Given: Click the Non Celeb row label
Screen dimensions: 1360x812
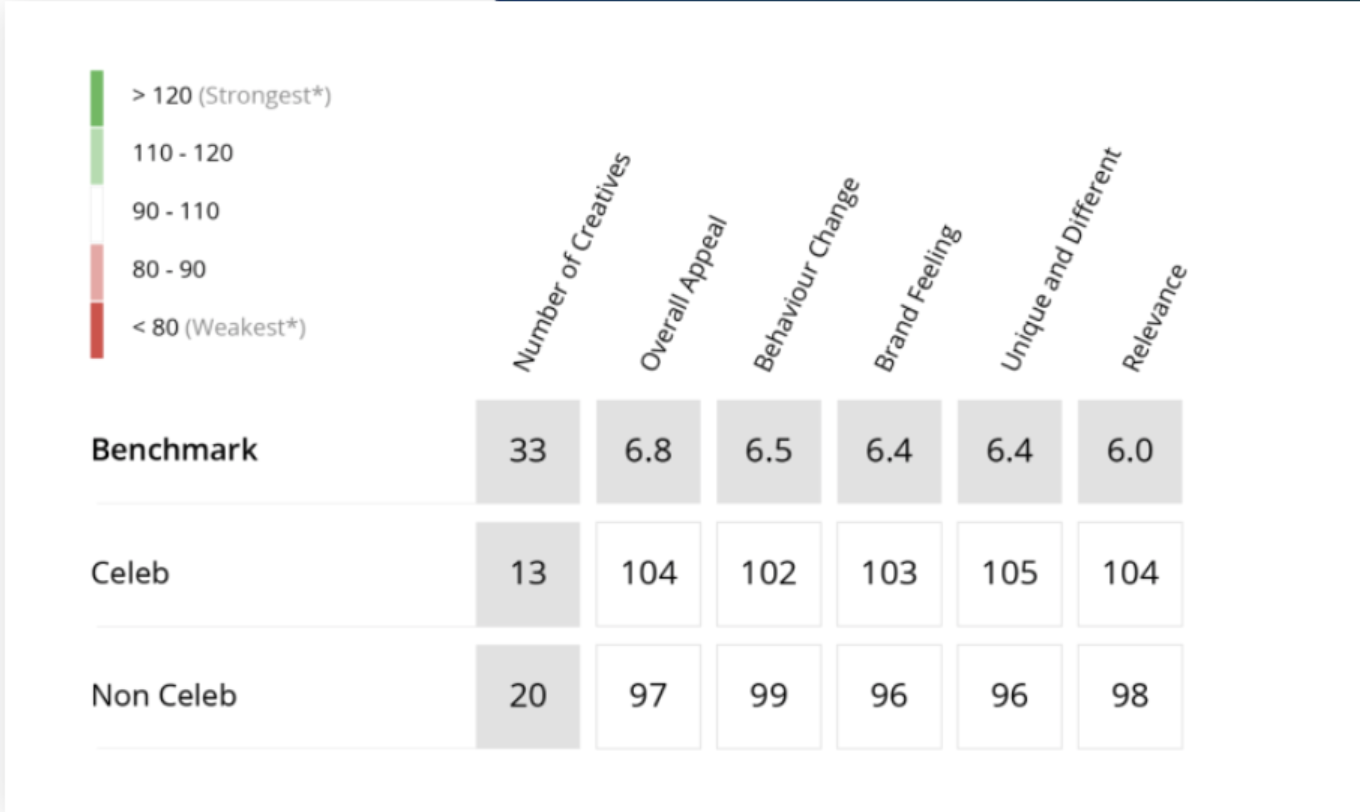Looking at the screenshot, I should pyautogui.click(x=164, y=695).
